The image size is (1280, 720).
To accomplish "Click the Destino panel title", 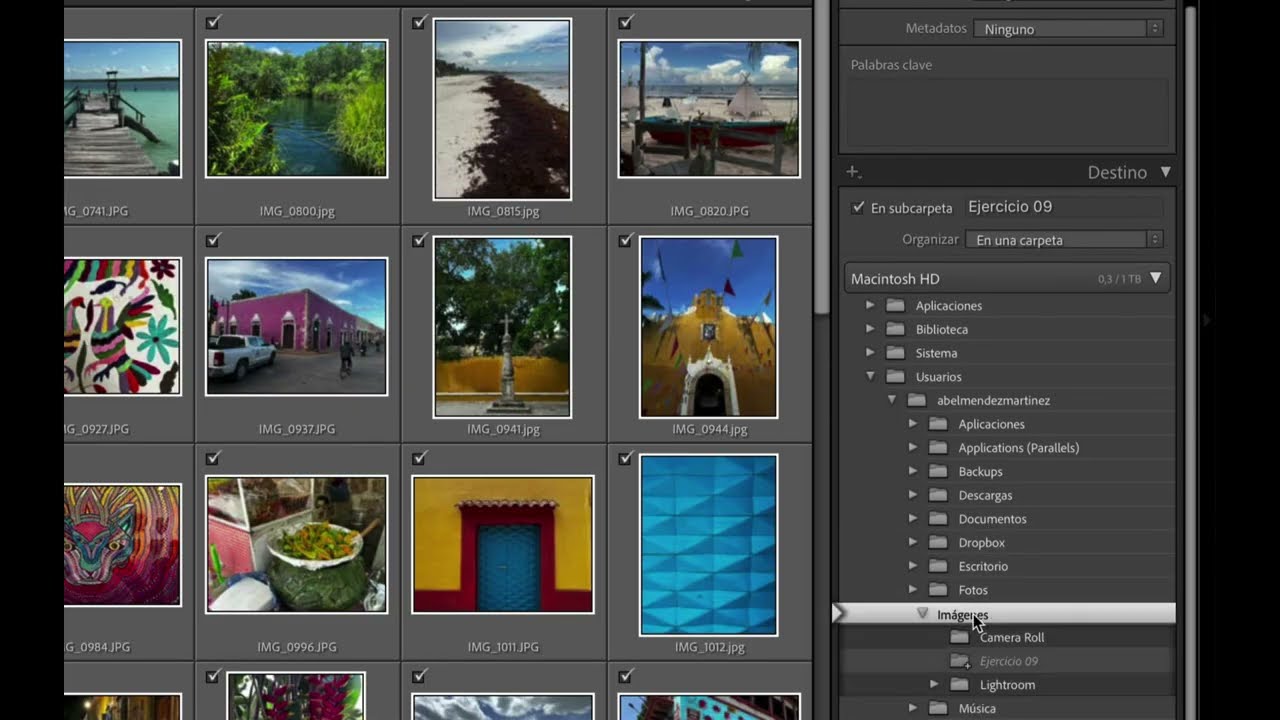I will point(1117,173).
